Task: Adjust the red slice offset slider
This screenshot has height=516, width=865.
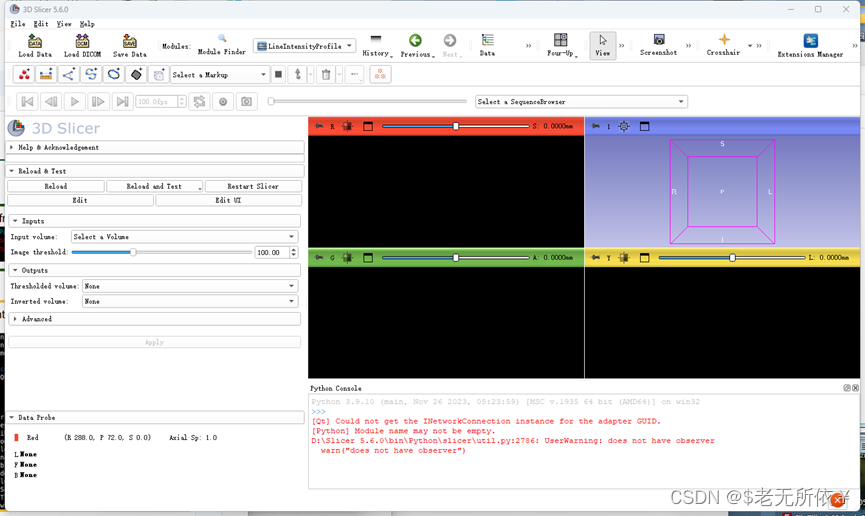Action: pyautogui.click(x=456, y=126)
